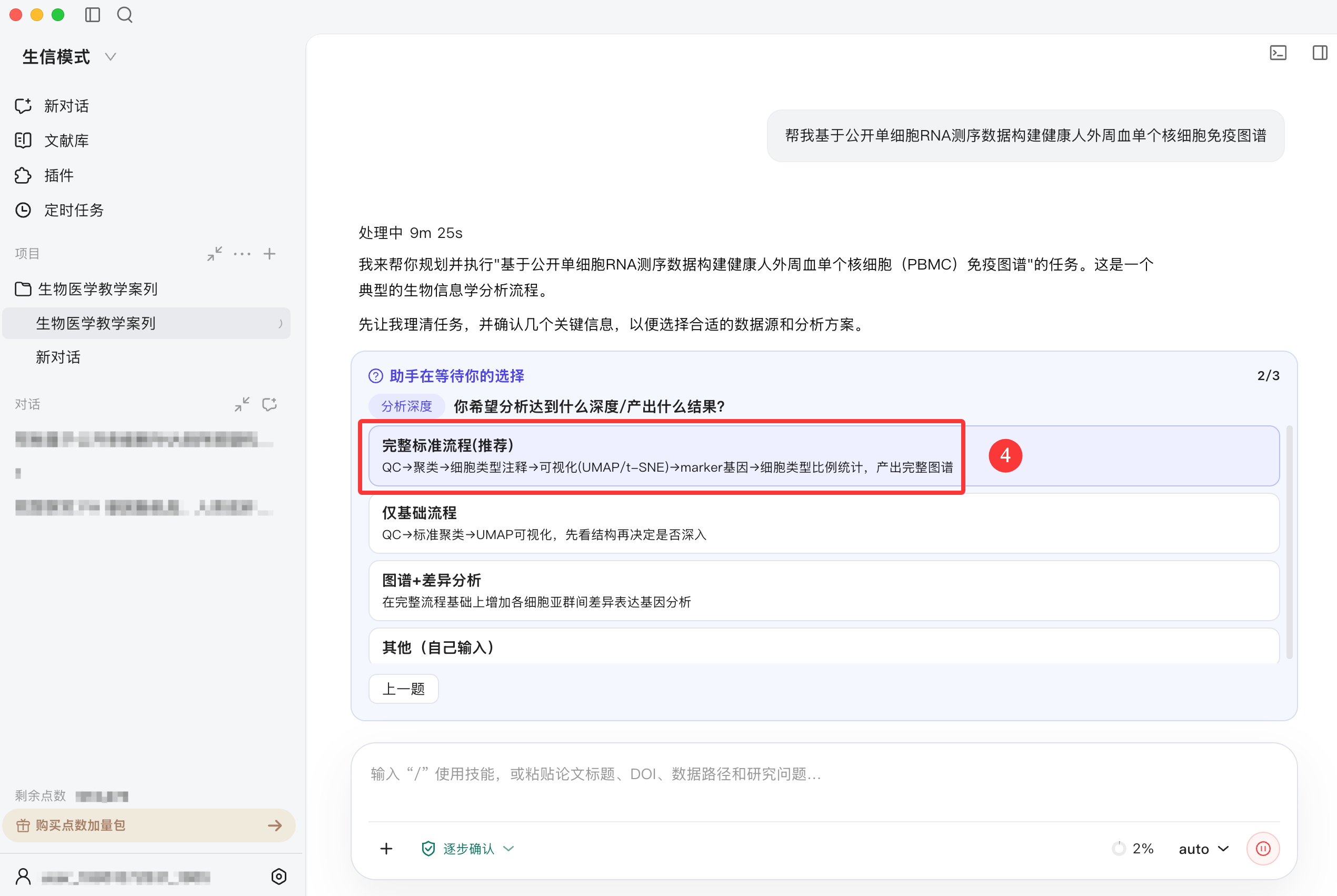Open the terminal panel icon at top right

point(1278,53)
